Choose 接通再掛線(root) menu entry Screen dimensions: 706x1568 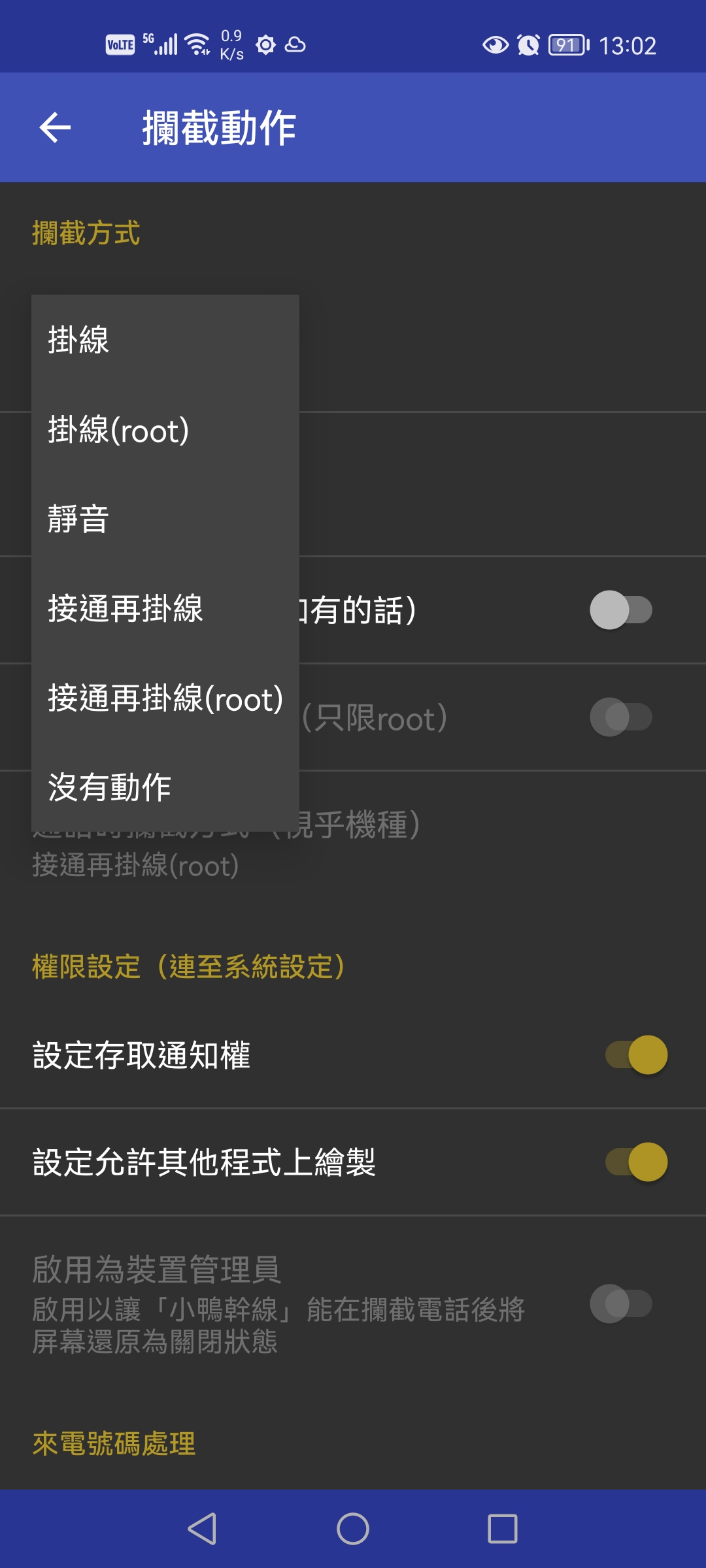pos(165,698)
